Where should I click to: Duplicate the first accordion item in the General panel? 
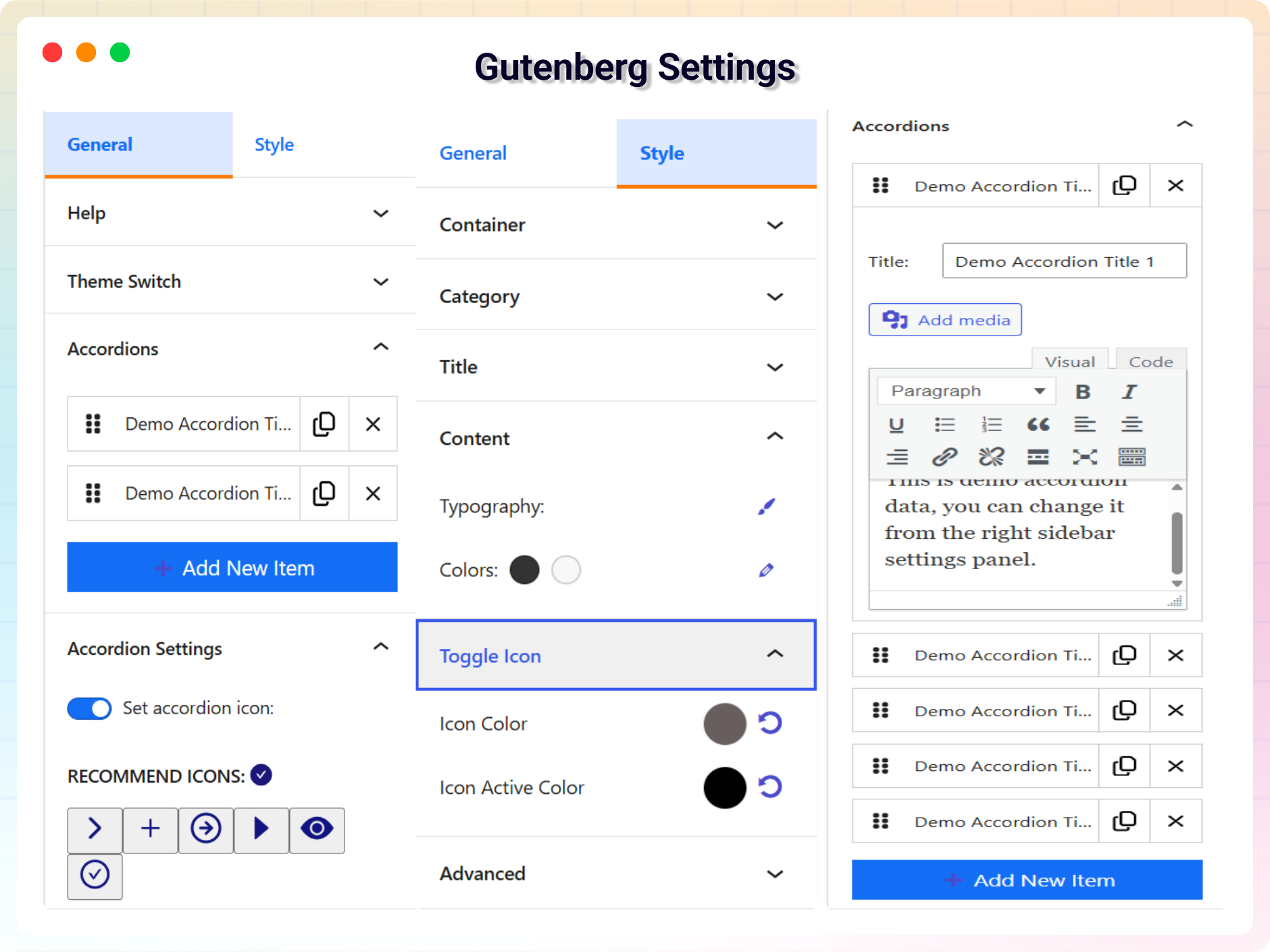point(324,424)
